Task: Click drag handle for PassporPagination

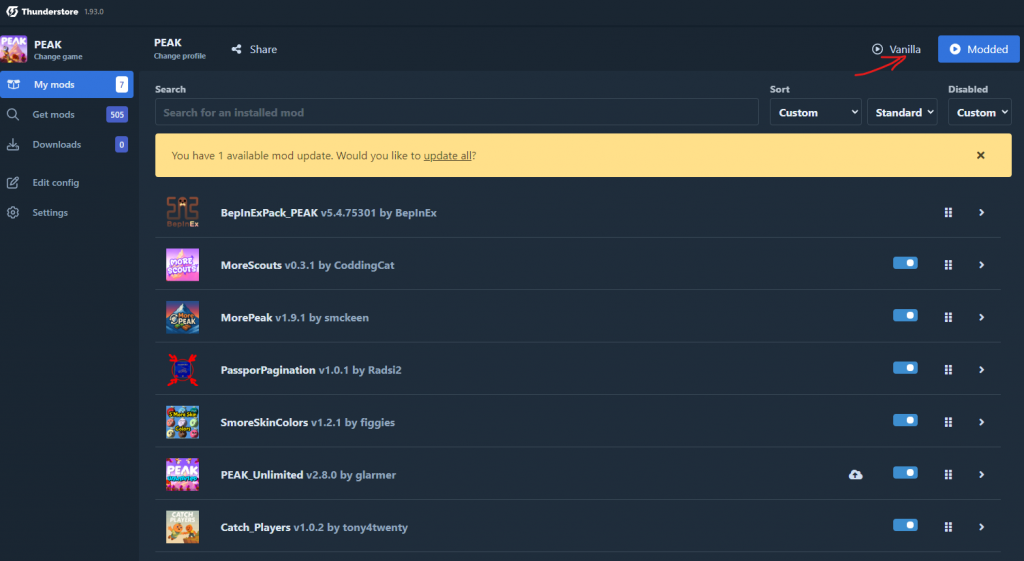Action: tap(948, 370)
